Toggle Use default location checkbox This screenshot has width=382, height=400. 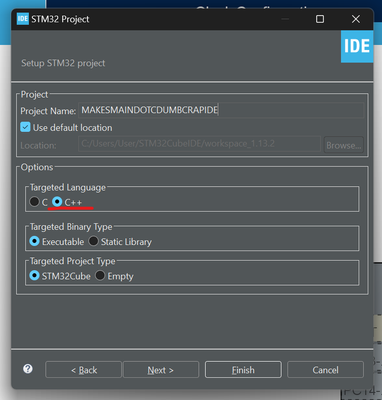tap(25, 127)
